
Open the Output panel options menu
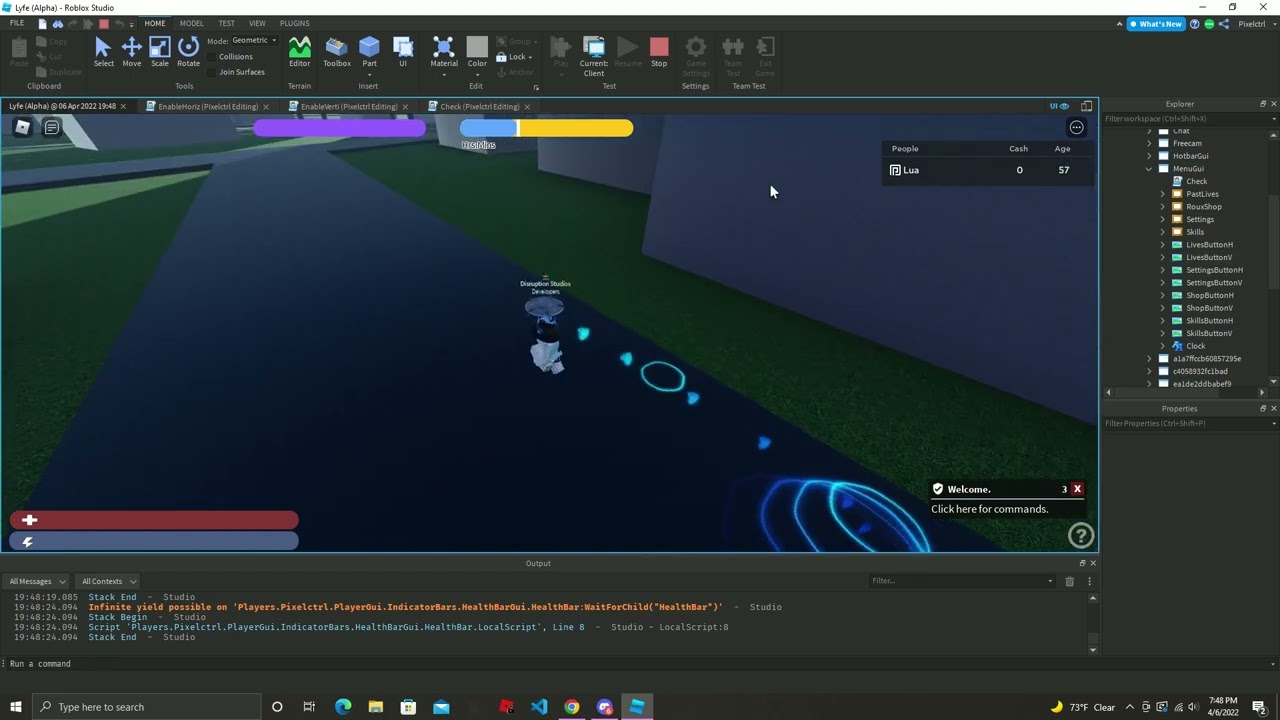[1090, 581]
